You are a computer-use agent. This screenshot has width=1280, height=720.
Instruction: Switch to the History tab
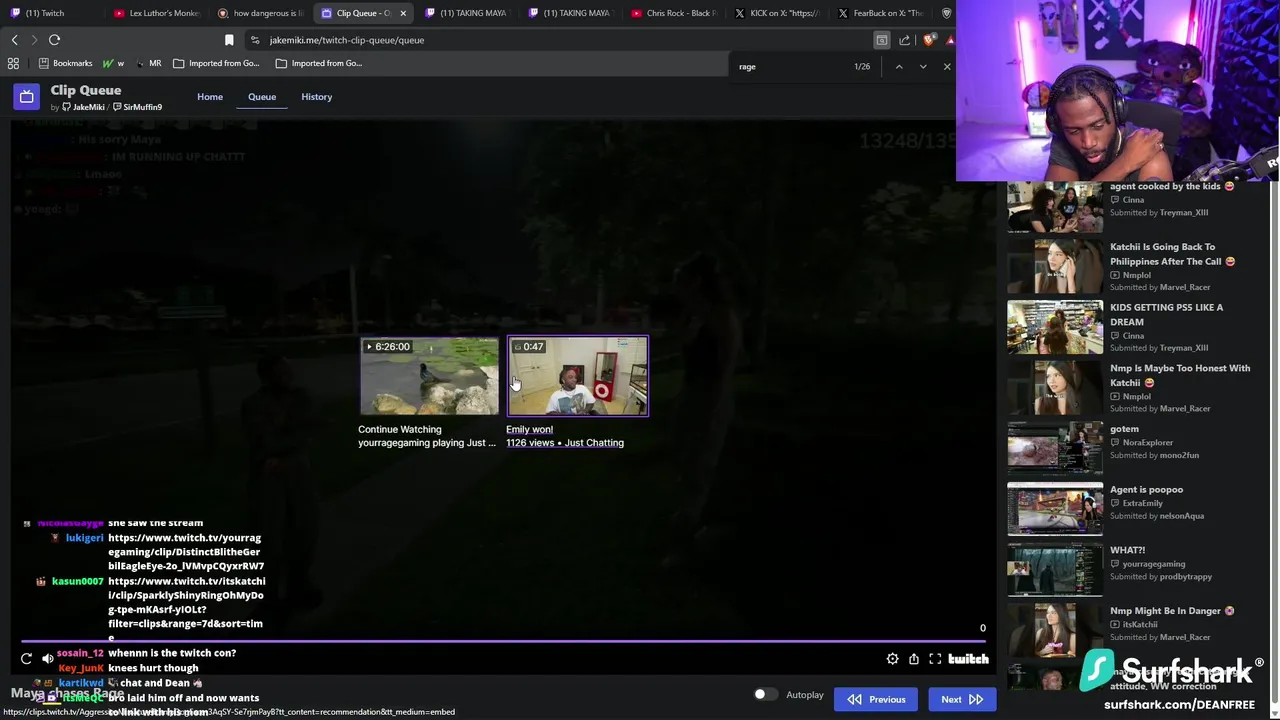point(316,97)
